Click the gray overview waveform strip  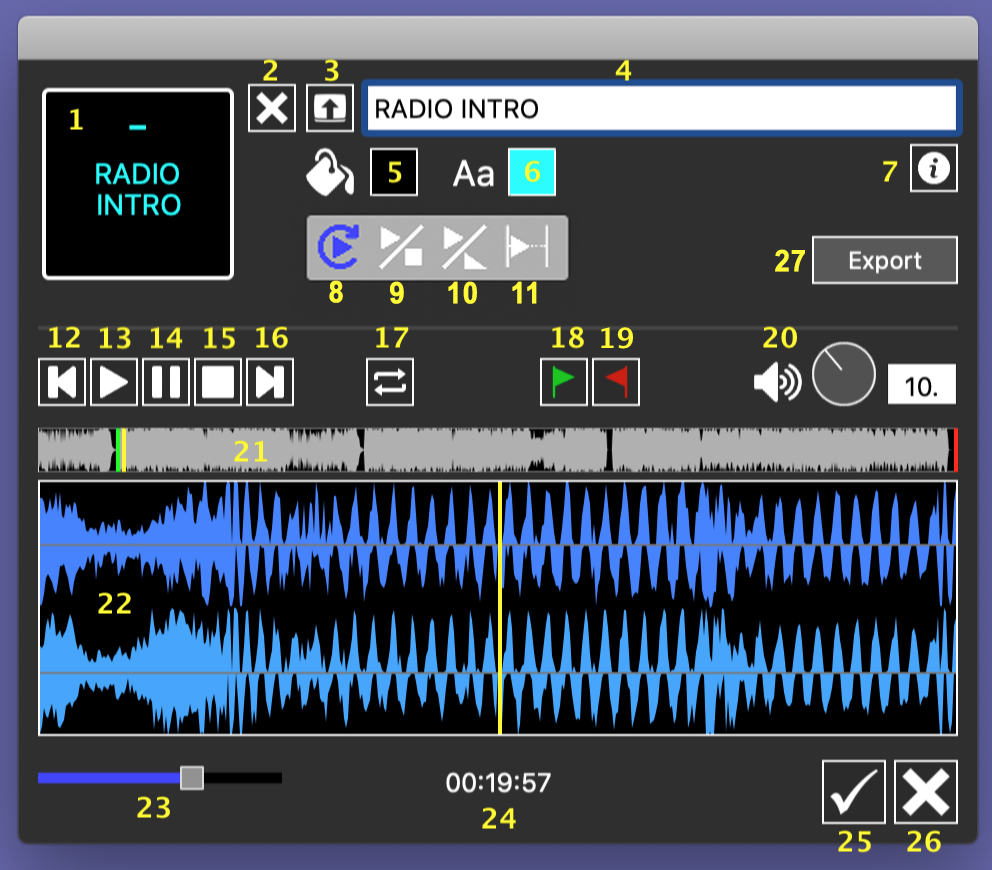click(x=497, y=450)
